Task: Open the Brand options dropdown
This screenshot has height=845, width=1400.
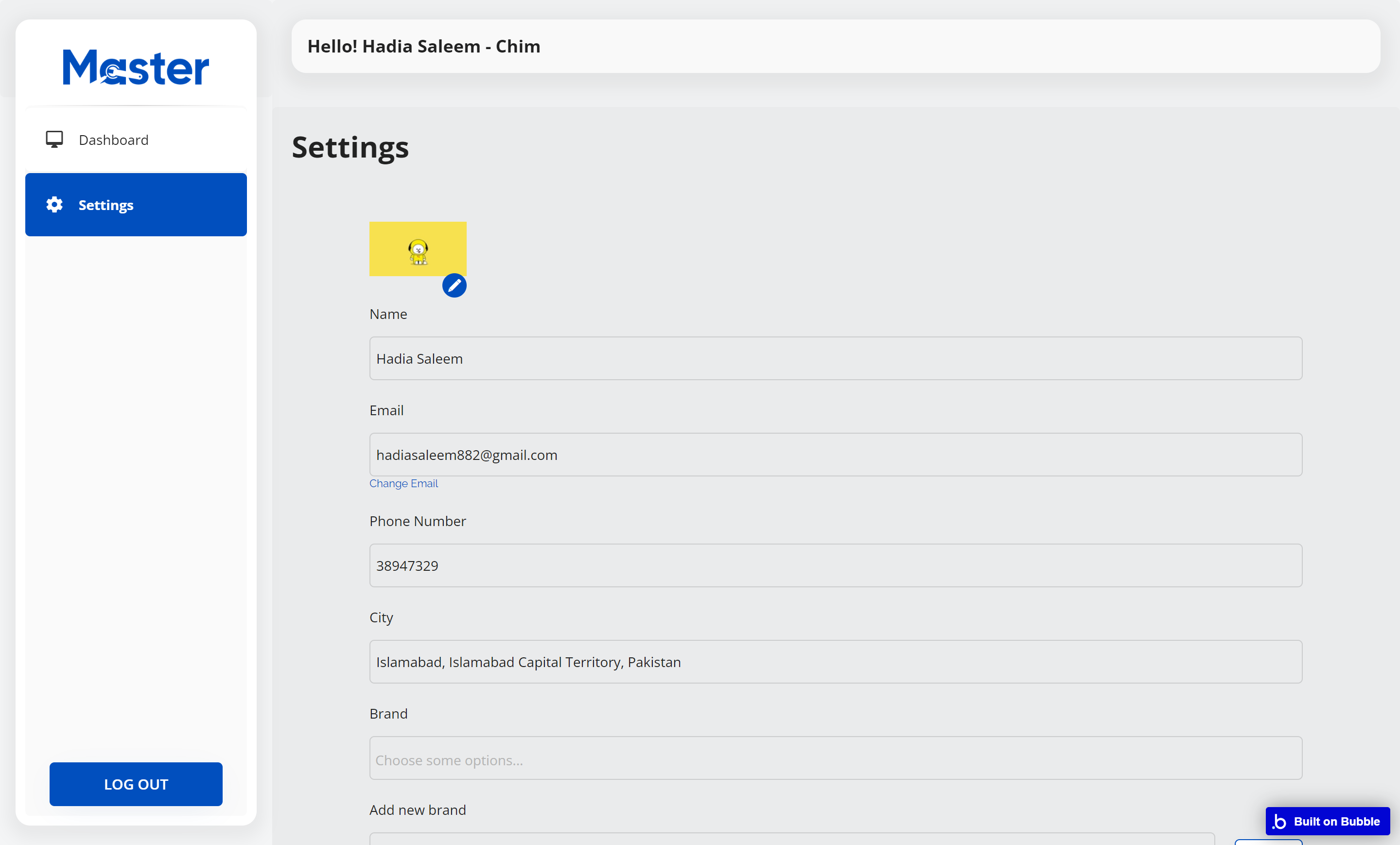Action: [835, 758]
